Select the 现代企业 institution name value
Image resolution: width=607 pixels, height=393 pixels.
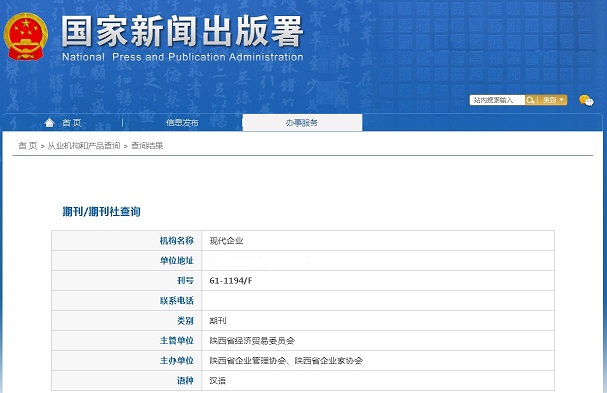226,241
